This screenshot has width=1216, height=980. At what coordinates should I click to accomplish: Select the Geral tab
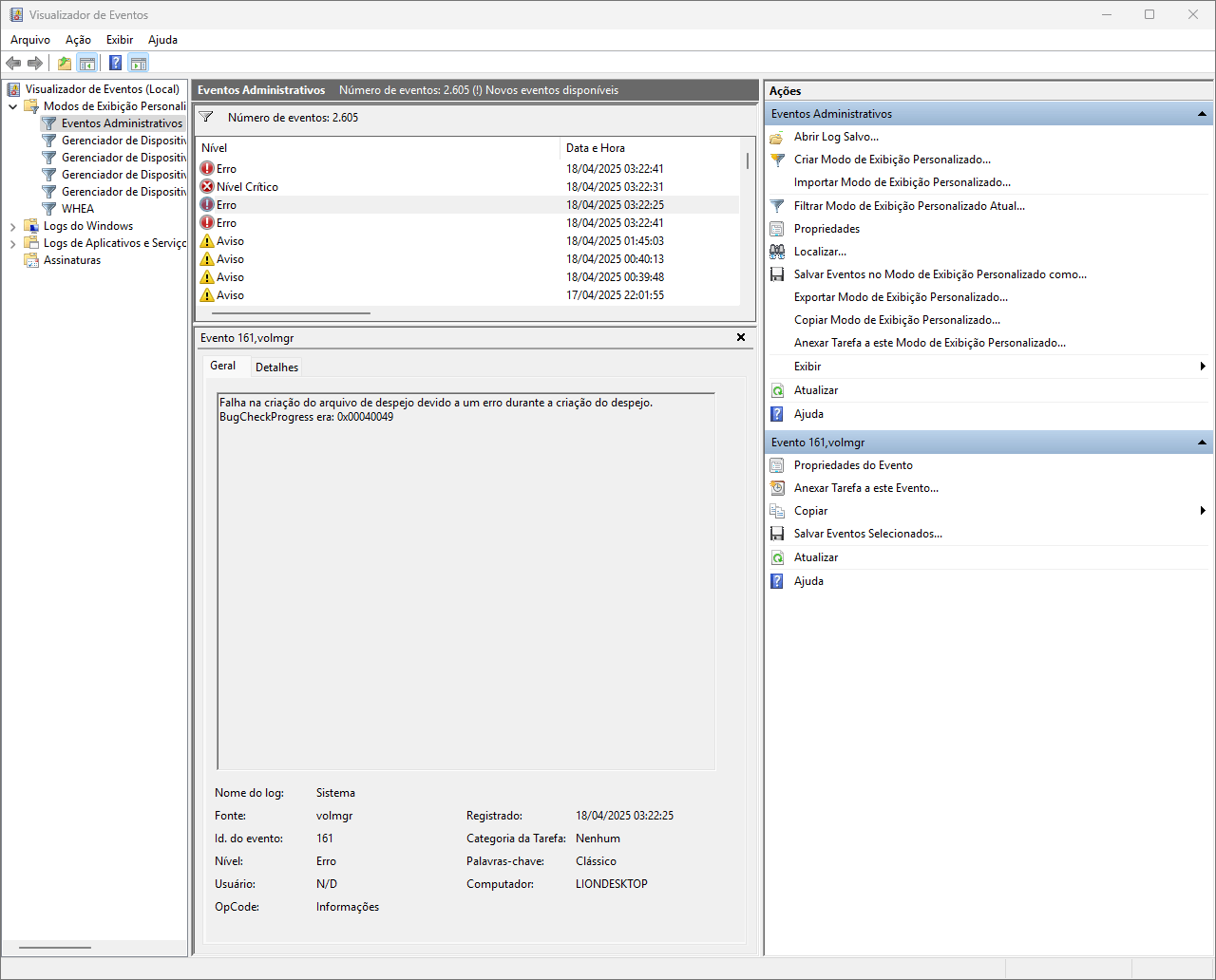pos(223,366)
